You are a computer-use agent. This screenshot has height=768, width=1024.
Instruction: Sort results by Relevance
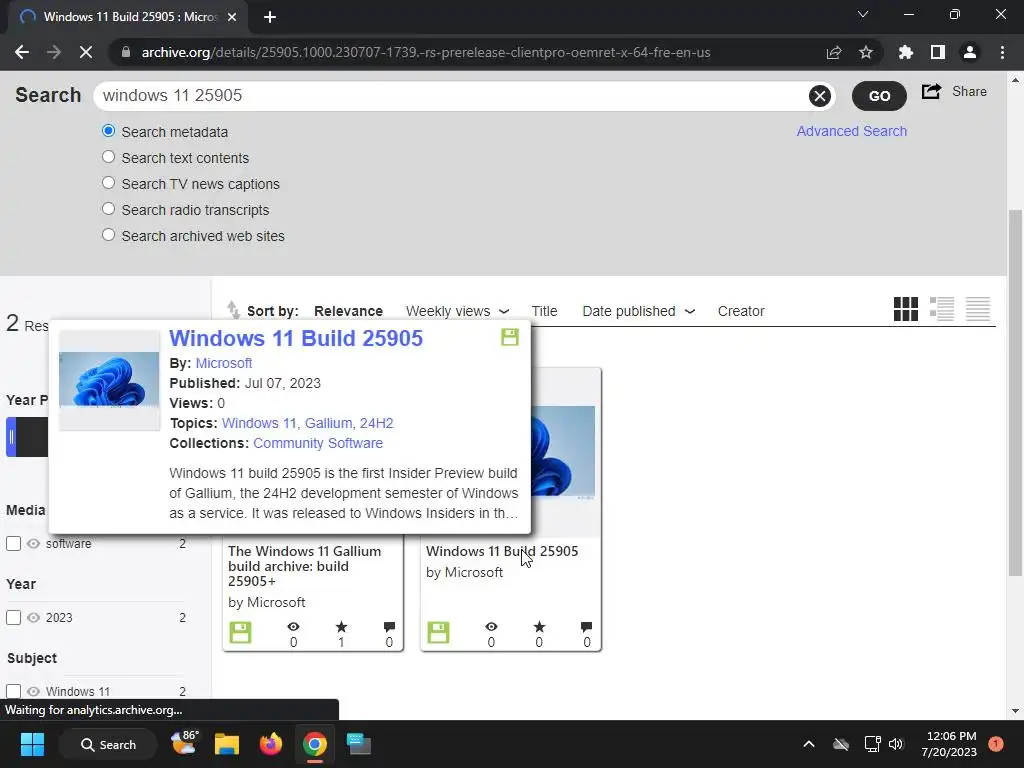pyautogui.click(x=348, y=312)
